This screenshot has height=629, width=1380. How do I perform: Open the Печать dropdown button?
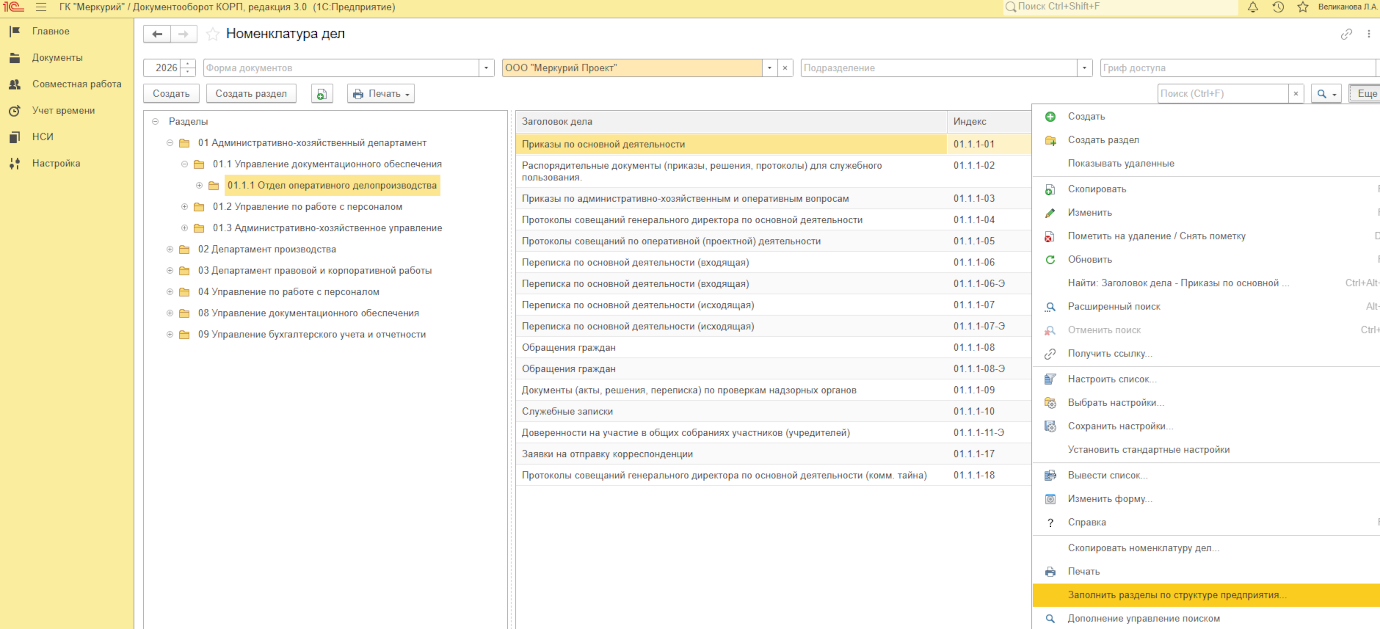coord(381,94)
